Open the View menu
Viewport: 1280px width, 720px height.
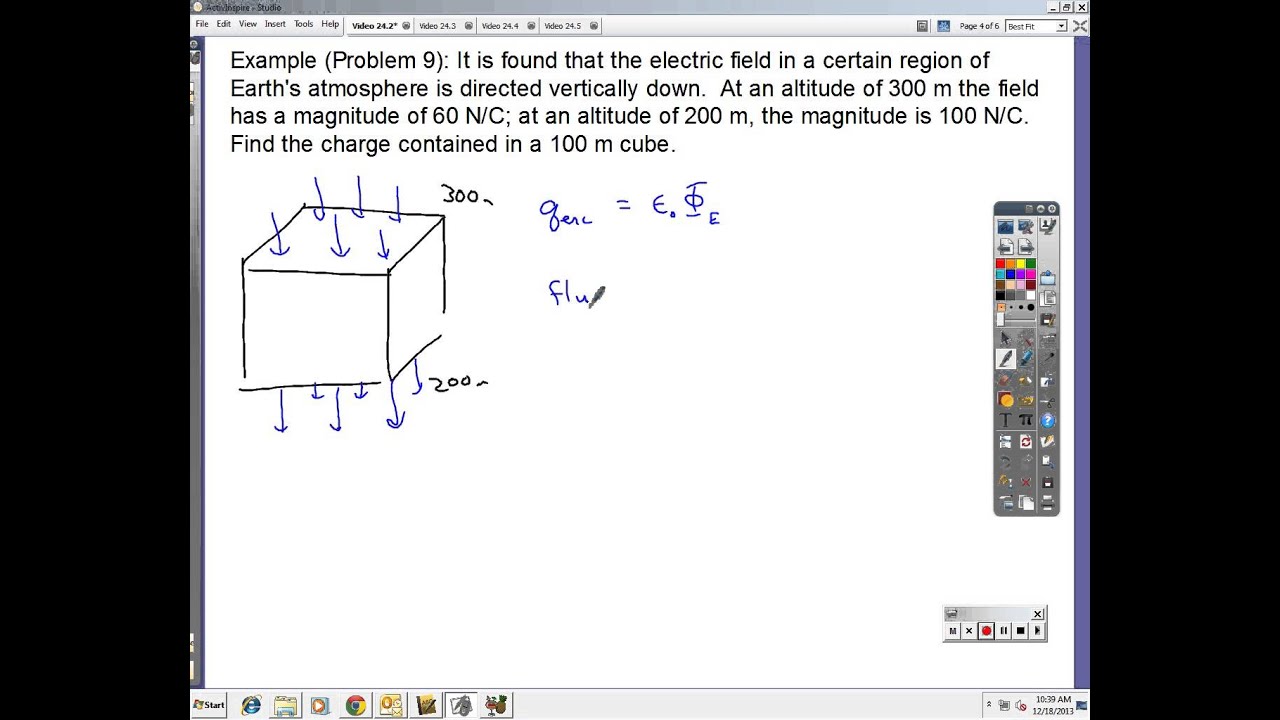click(248, 24)
